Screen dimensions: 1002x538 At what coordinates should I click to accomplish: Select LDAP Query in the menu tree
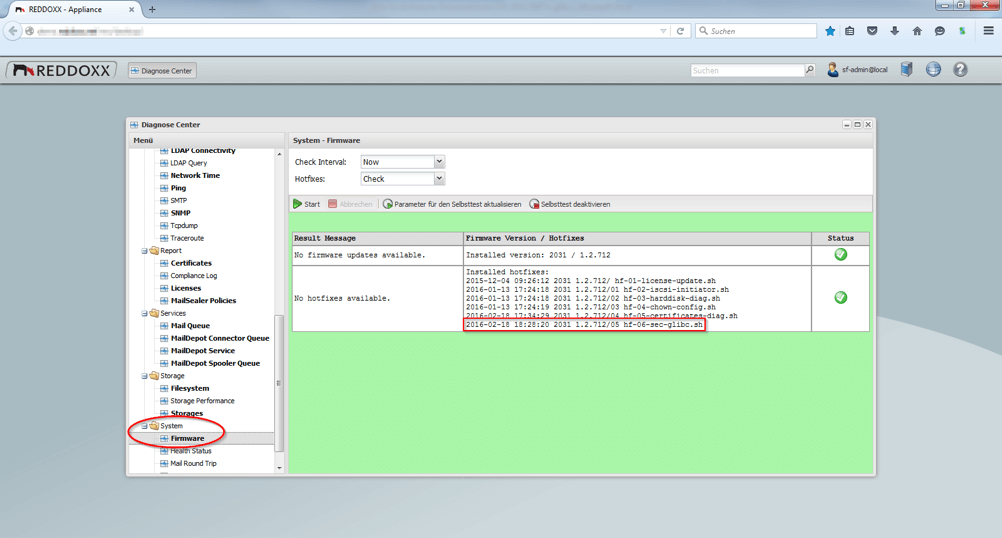pos(189,163)
